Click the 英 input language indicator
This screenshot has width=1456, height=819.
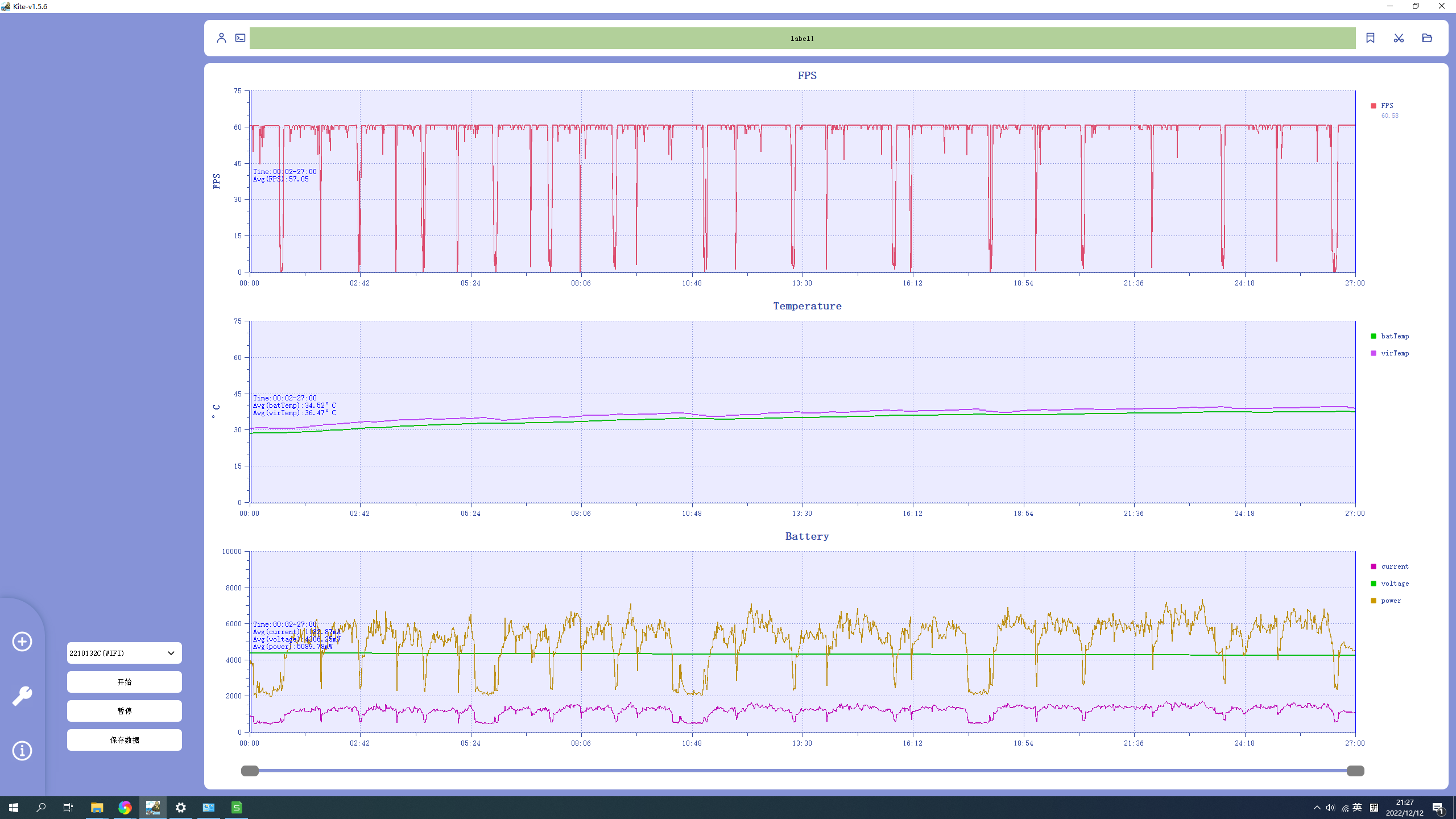(x=1358, y=808)
